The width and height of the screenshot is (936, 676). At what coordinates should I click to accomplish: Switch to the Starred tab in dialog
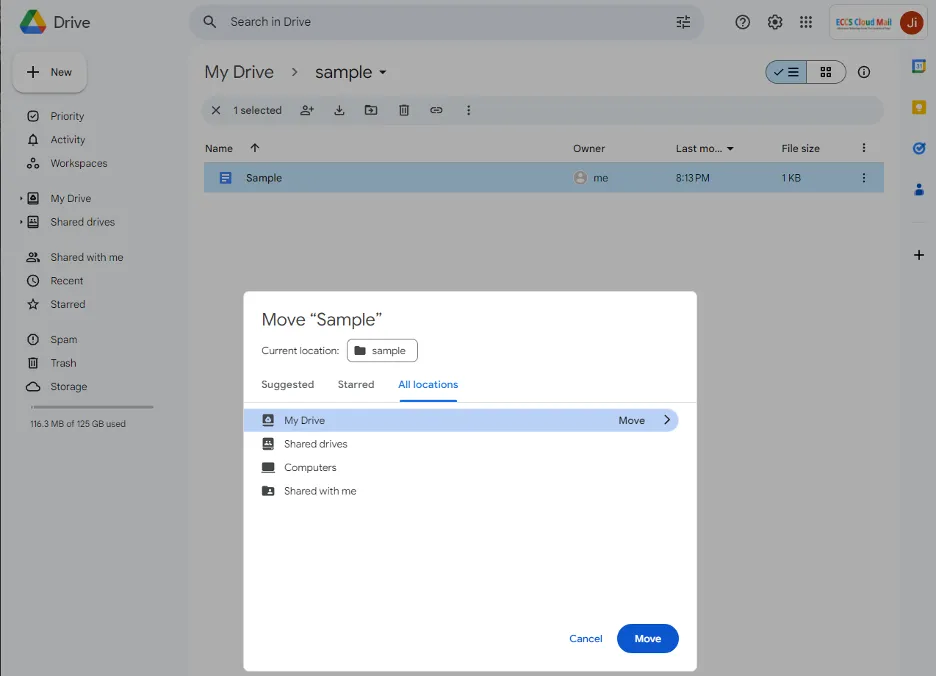(x=355, y=385)
